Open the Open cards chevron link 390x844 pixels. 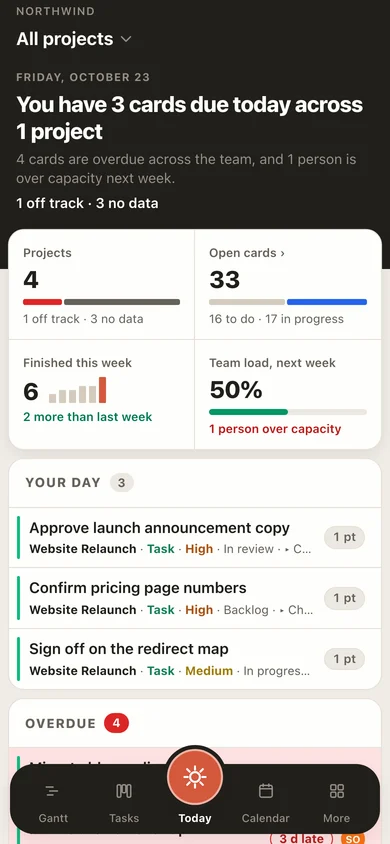click(282, 253)
